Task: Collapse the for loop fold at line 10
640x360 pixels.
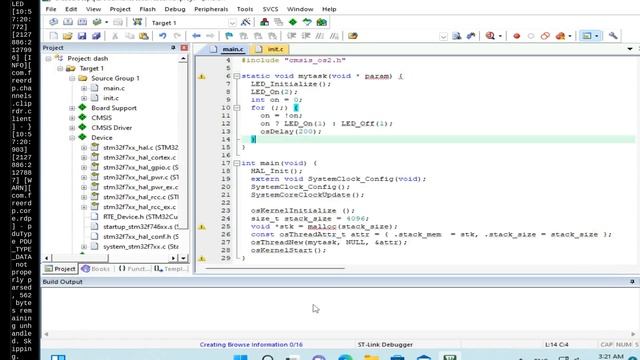Action: tap(237, 108)
